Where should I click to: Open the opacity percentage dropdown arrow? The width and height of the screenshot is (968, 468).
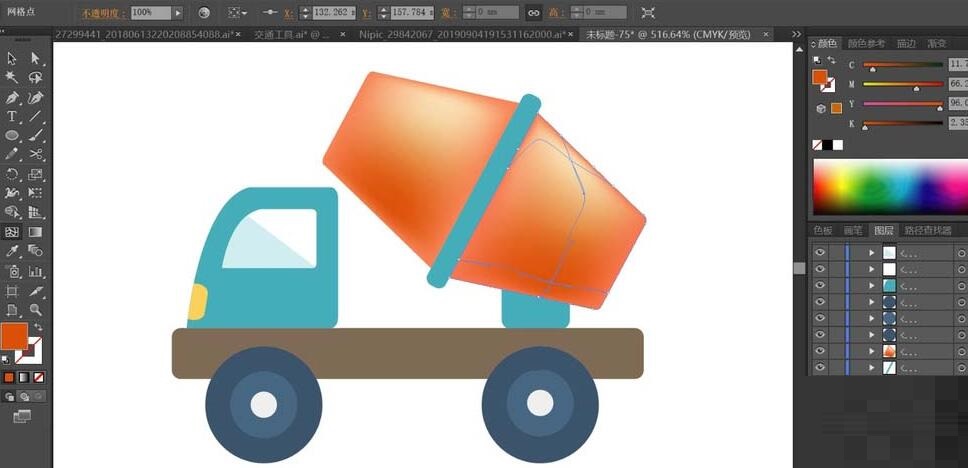click(x=178, y=12)
